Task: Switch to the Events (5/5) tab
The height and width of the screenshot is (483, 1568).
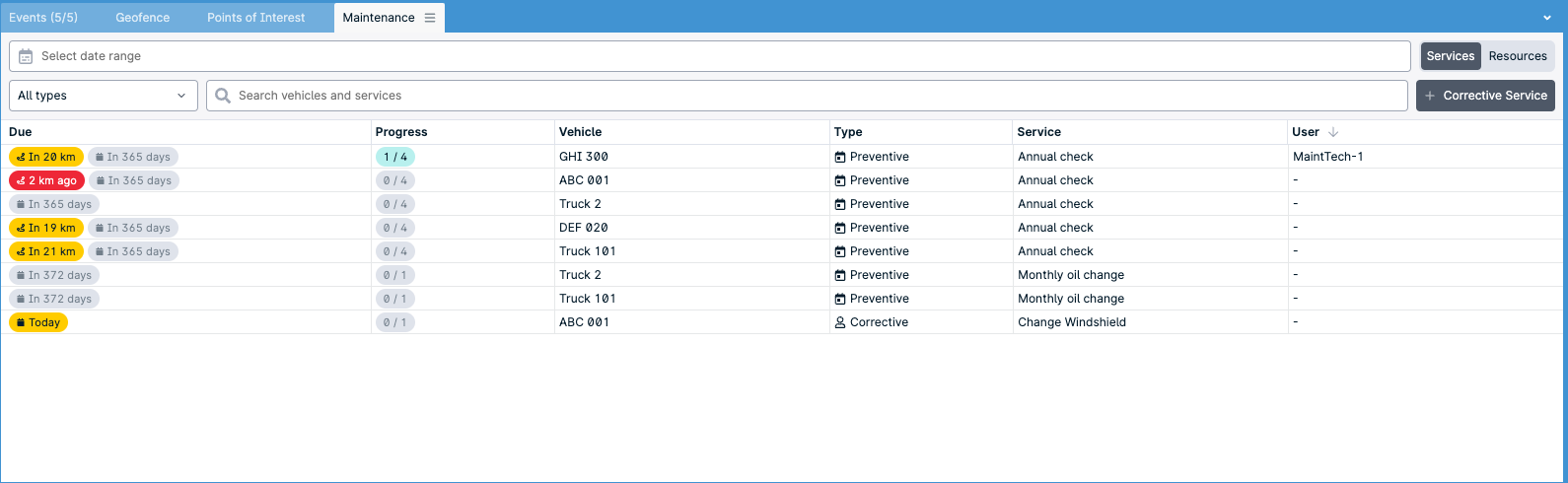Action: tap(43, 18)
